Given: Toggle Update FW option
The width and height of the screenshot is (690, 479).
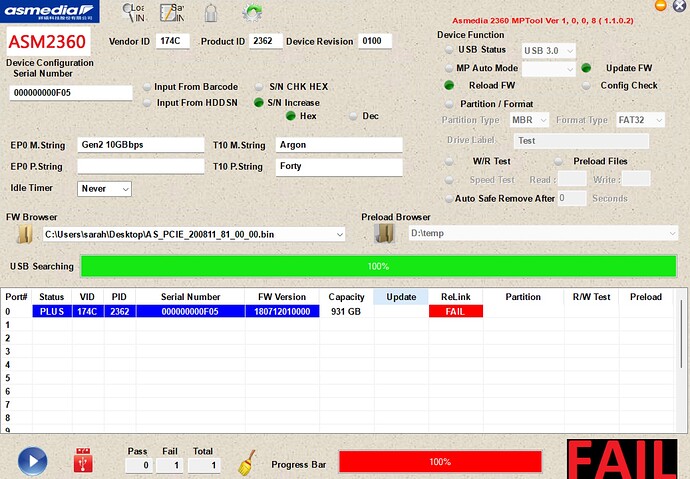Looking at the screenshot, I should [x=586, y=68].
